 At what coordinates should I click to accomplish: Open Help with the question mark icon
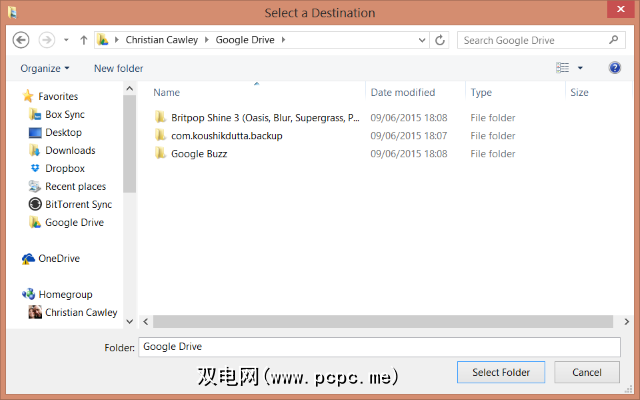[614, 68]
